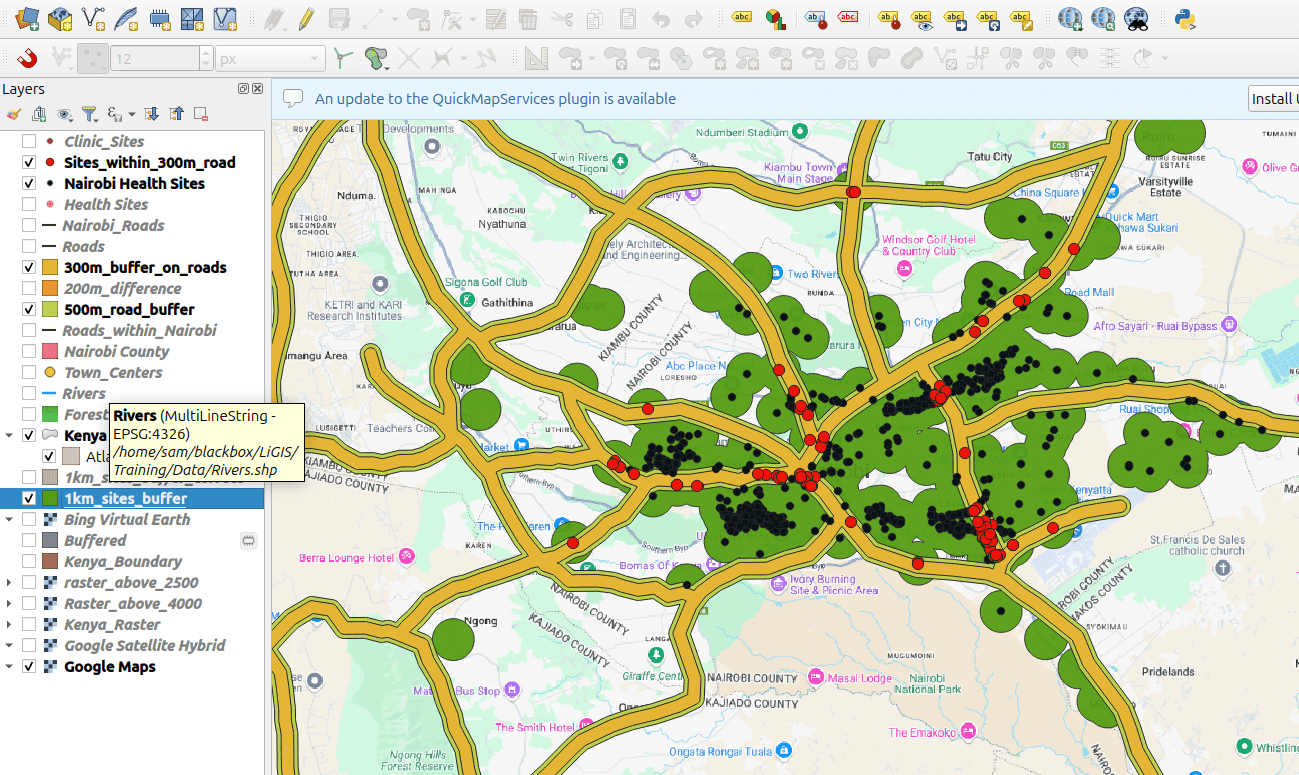Click the New Shapefile Layer icon
The height and width of the screenshot is (775, 1299).
coord(94,17)
